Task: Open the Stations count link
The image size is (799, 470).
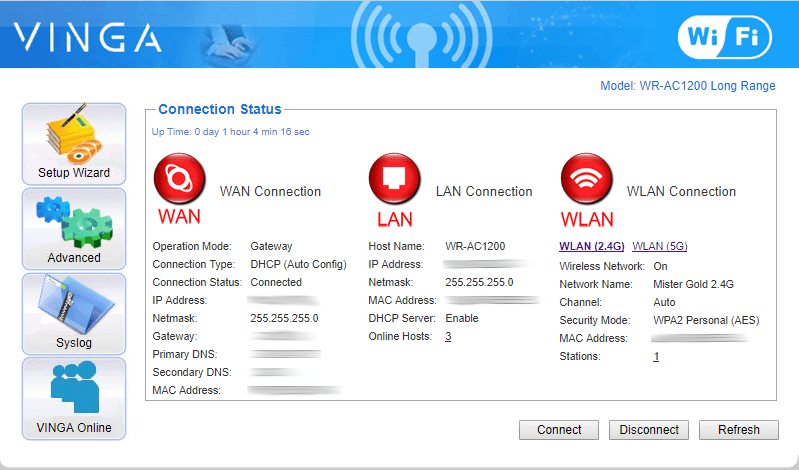Action: [656, 356]
